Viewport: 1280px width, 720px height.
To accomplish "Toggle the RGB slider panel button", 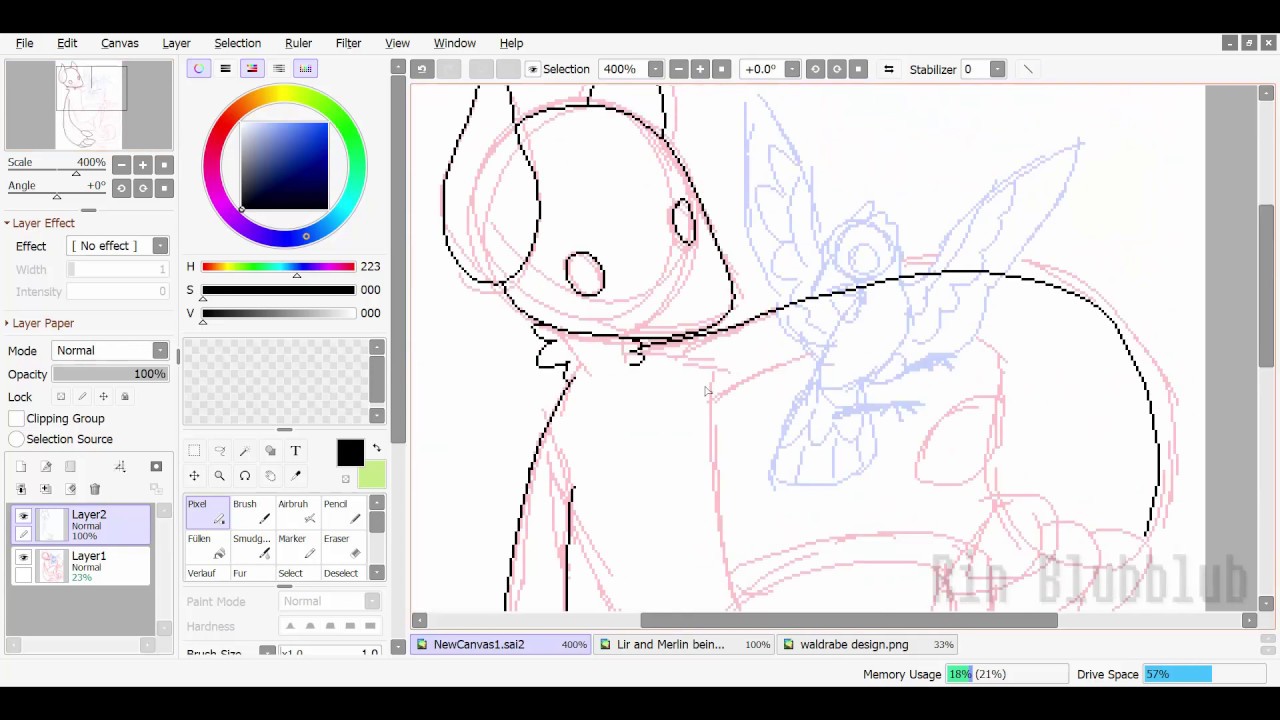I will click(x=225, y=68).
